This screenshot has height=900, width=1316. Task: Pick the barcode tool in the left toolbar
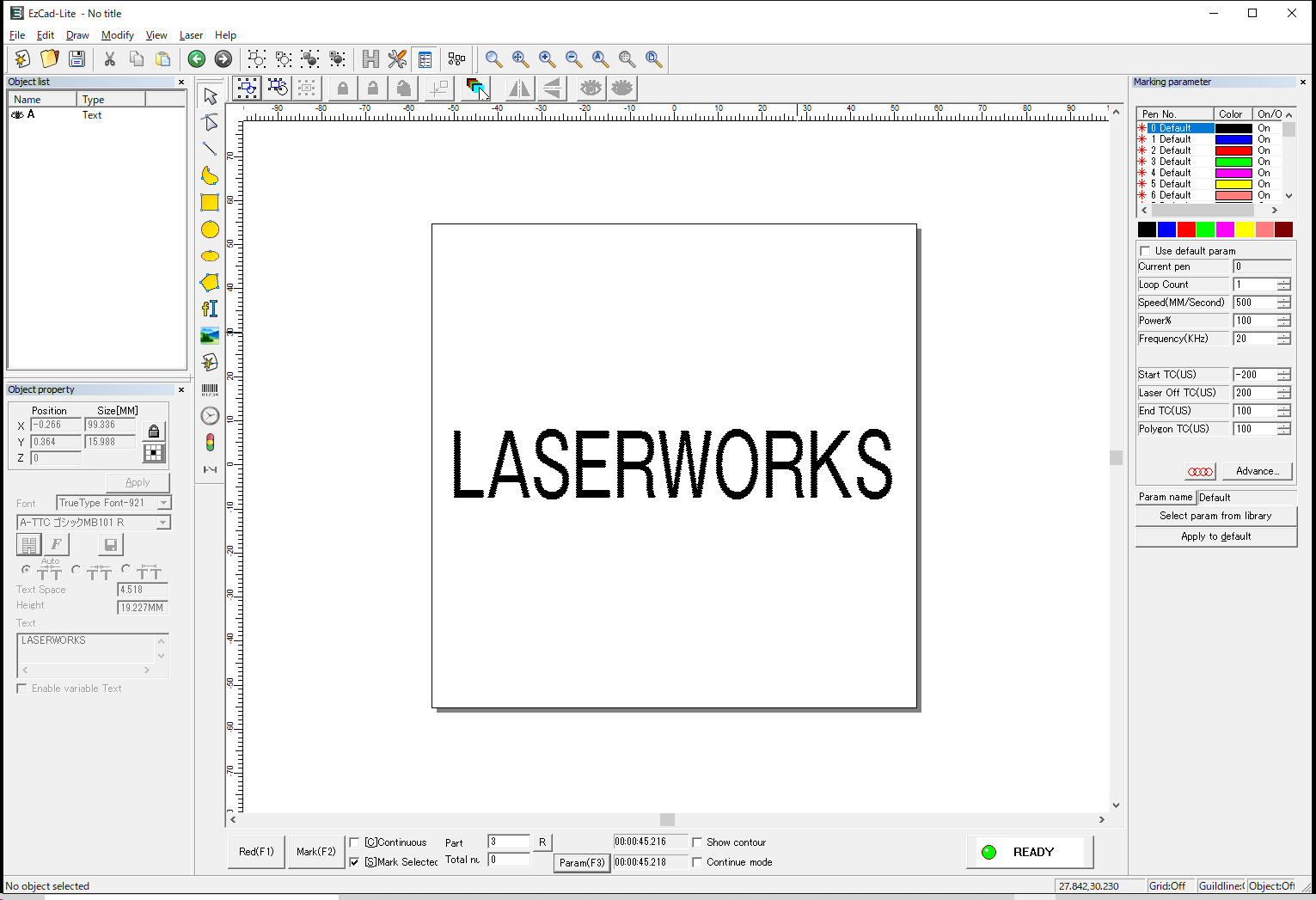210,390
